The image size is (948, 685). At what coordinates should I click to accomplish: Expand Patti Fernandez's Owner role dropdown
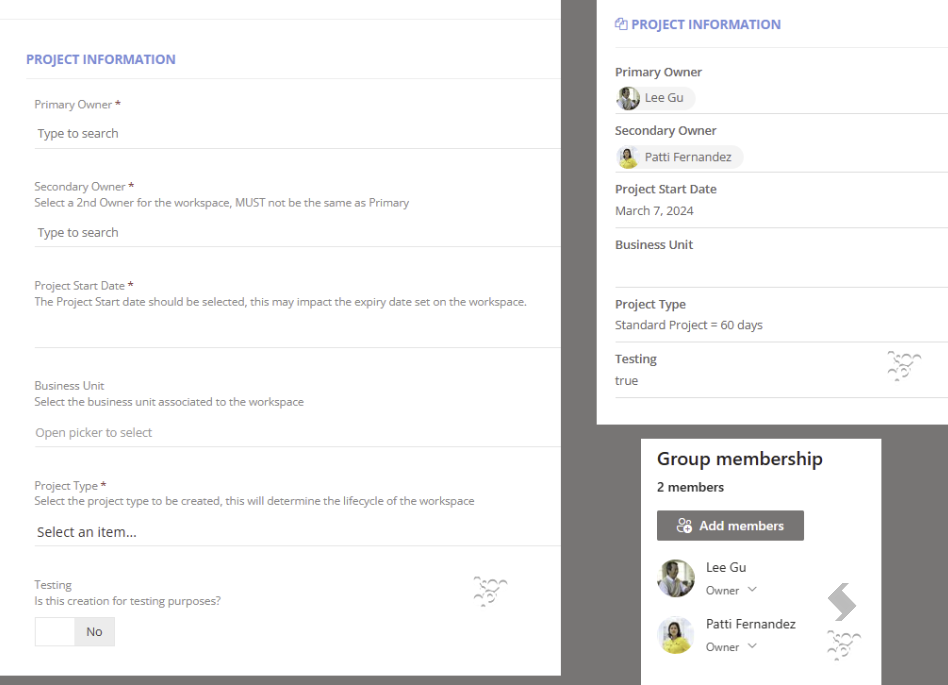point(752,646)
